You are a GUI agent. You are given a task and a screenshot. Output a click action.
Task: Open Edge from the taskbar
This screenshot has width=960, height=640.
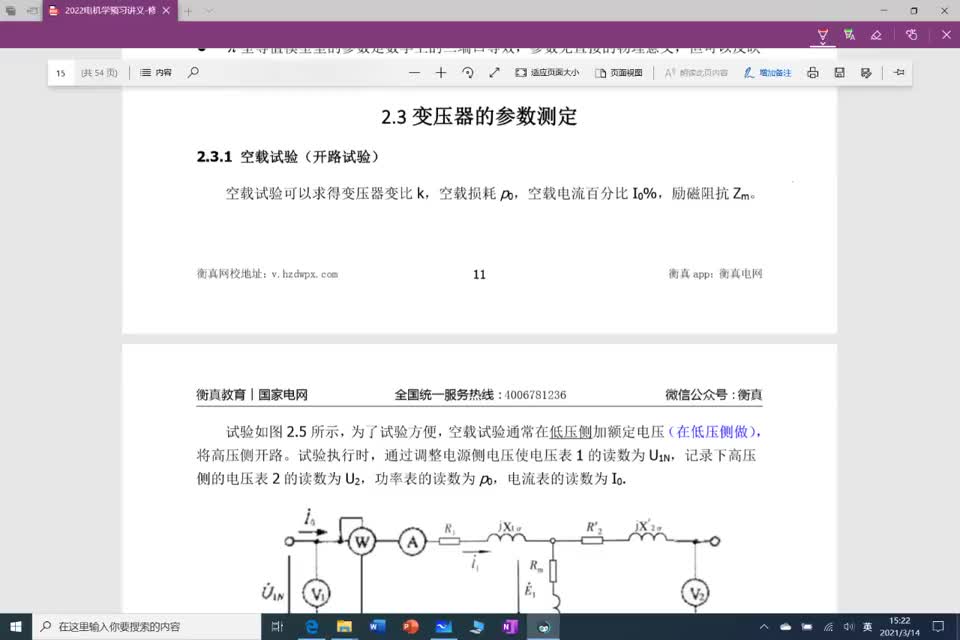312,627
